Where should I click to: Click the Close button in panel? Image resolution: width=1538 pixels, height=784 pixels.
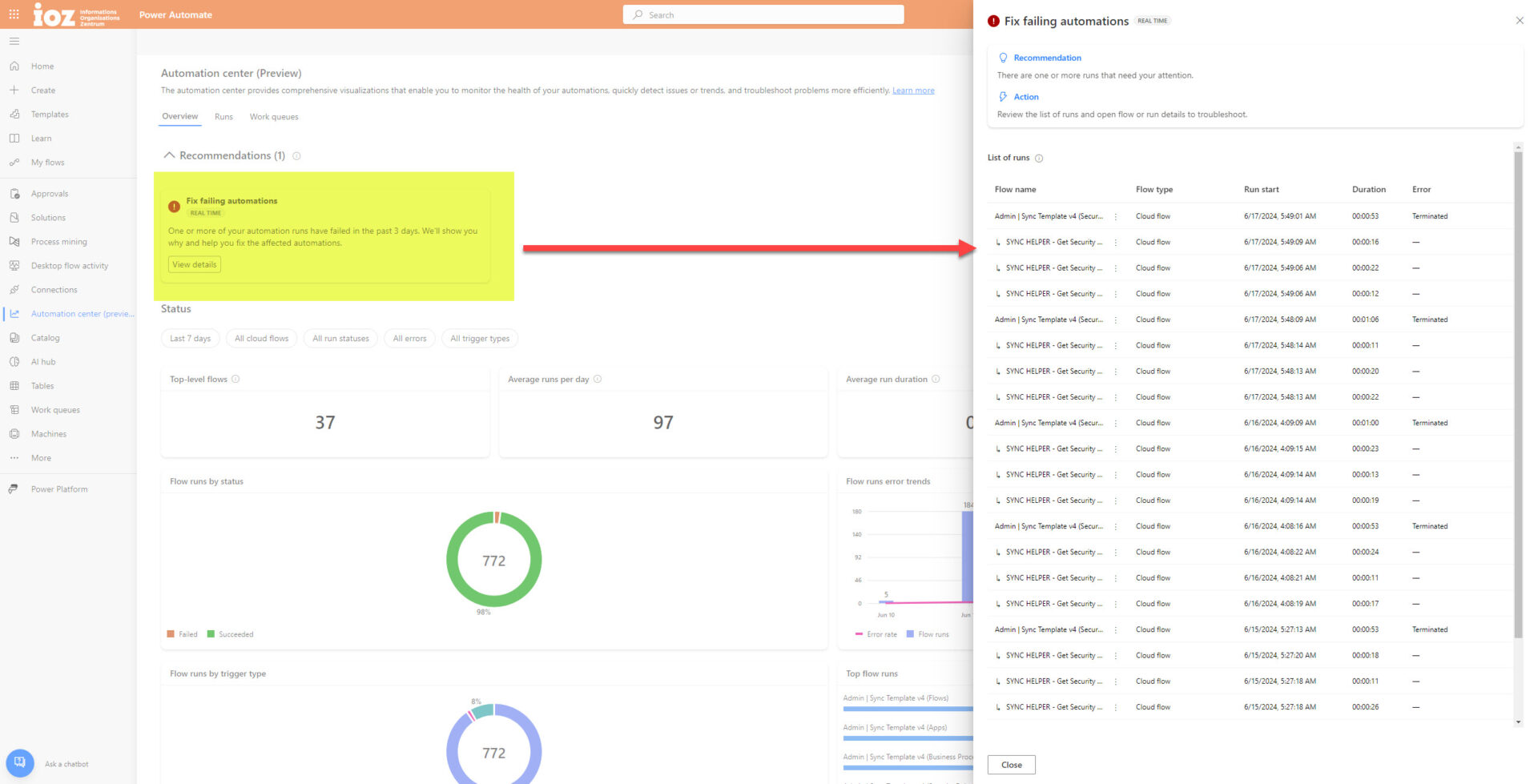pos(1012,765)
